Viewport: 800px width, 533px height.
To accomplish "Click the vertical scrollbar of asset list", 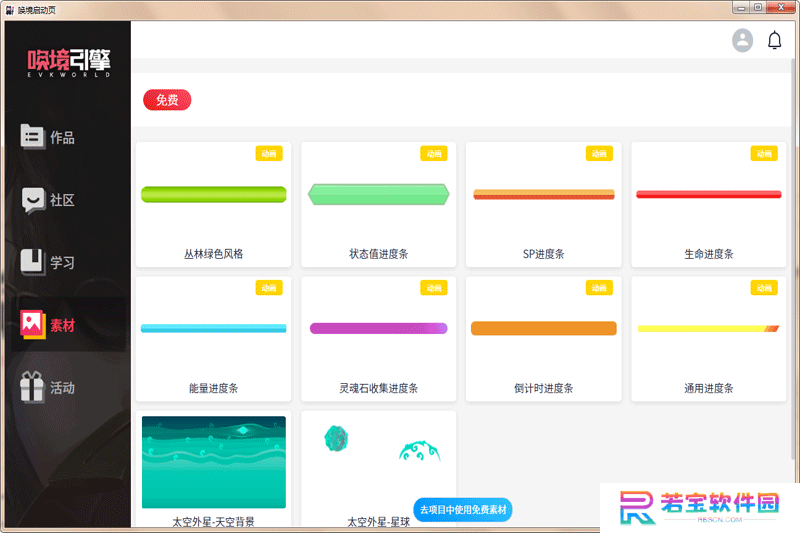I will (x=793, y=260).
